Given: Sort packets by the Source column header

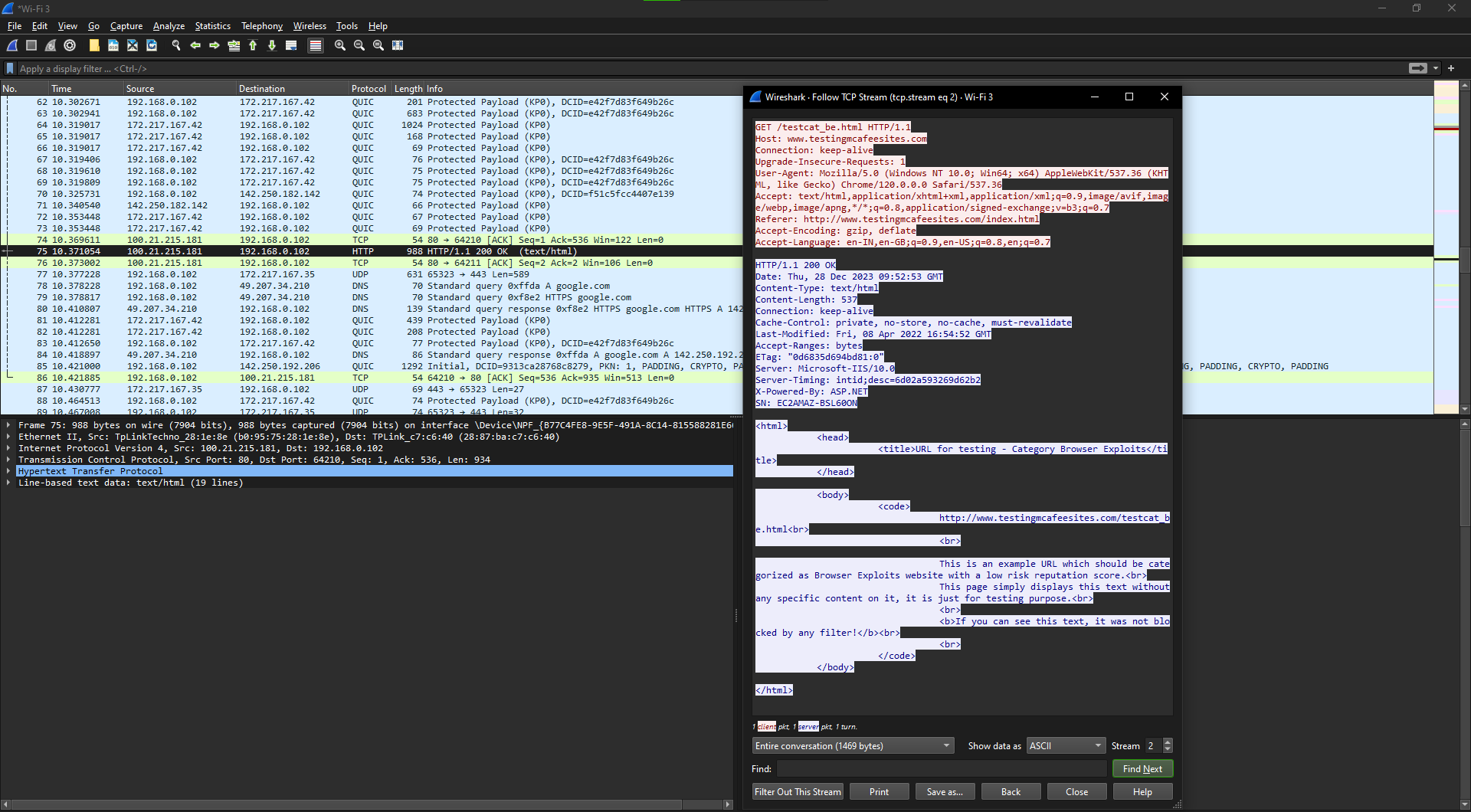Looking at the screenshot, I should tap(180, 89).
